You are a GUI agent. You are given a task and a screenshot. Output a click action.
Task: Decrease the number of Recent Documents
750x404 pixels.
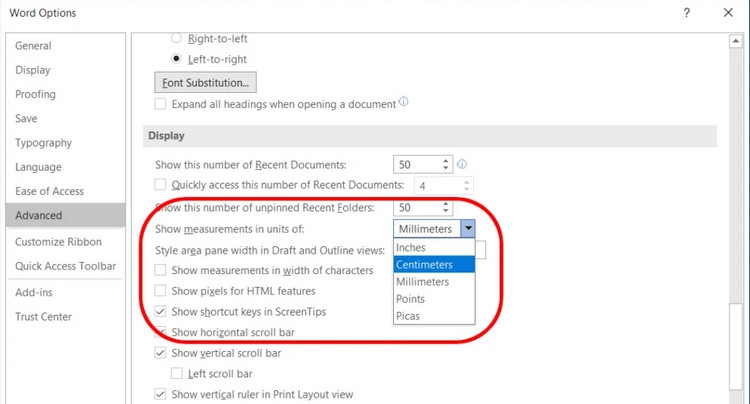click(446, 169)
